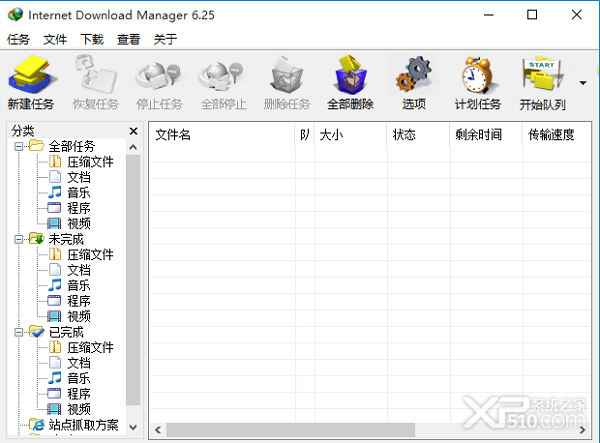Click the download list horizontal scrollbar thumb
600x443 pixels.
(291, 430)
